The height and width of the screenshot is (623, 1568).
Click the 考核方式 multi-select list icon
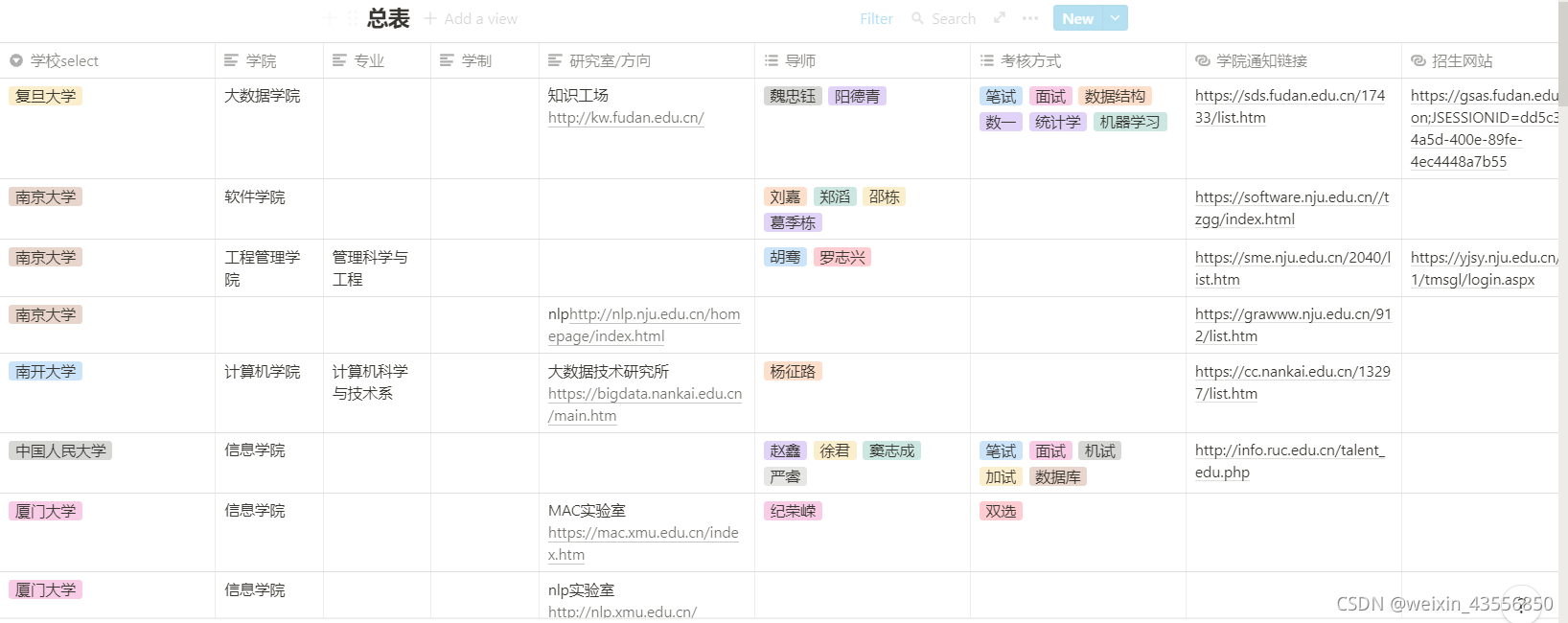click(986, 60)
